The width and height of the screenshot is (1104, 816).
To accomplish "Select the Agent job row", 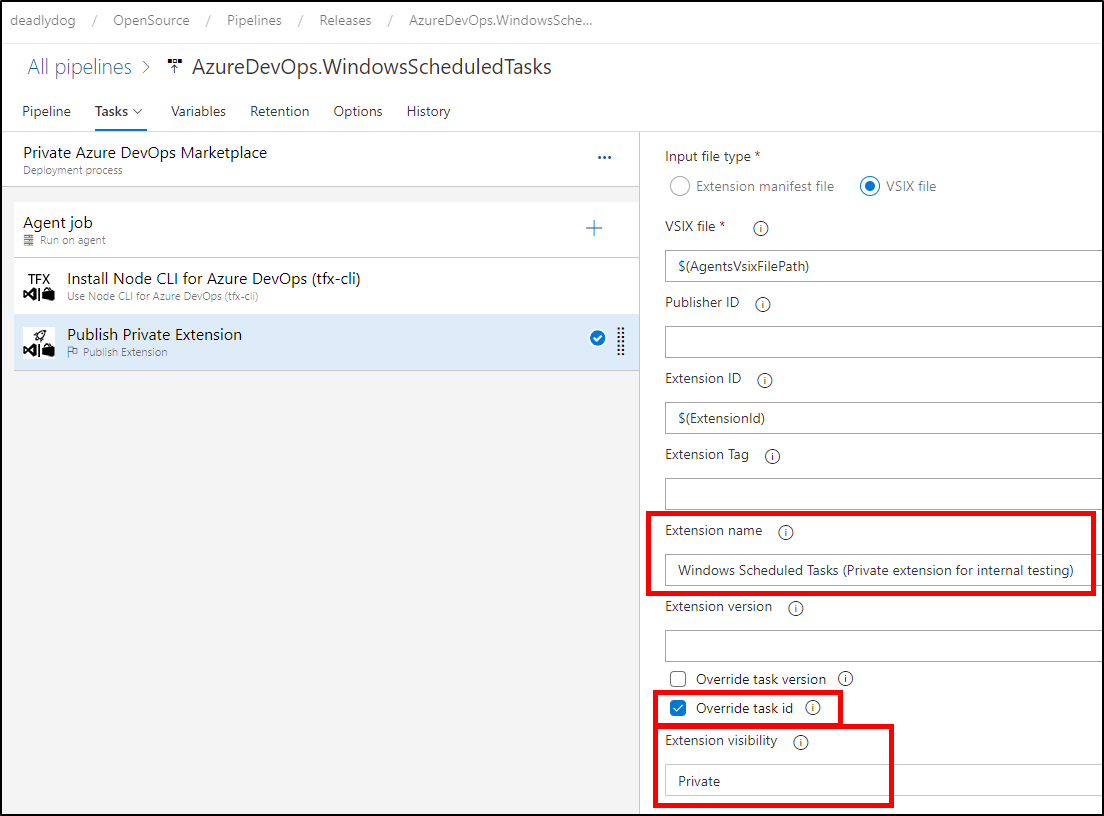I will pos(327,230).
